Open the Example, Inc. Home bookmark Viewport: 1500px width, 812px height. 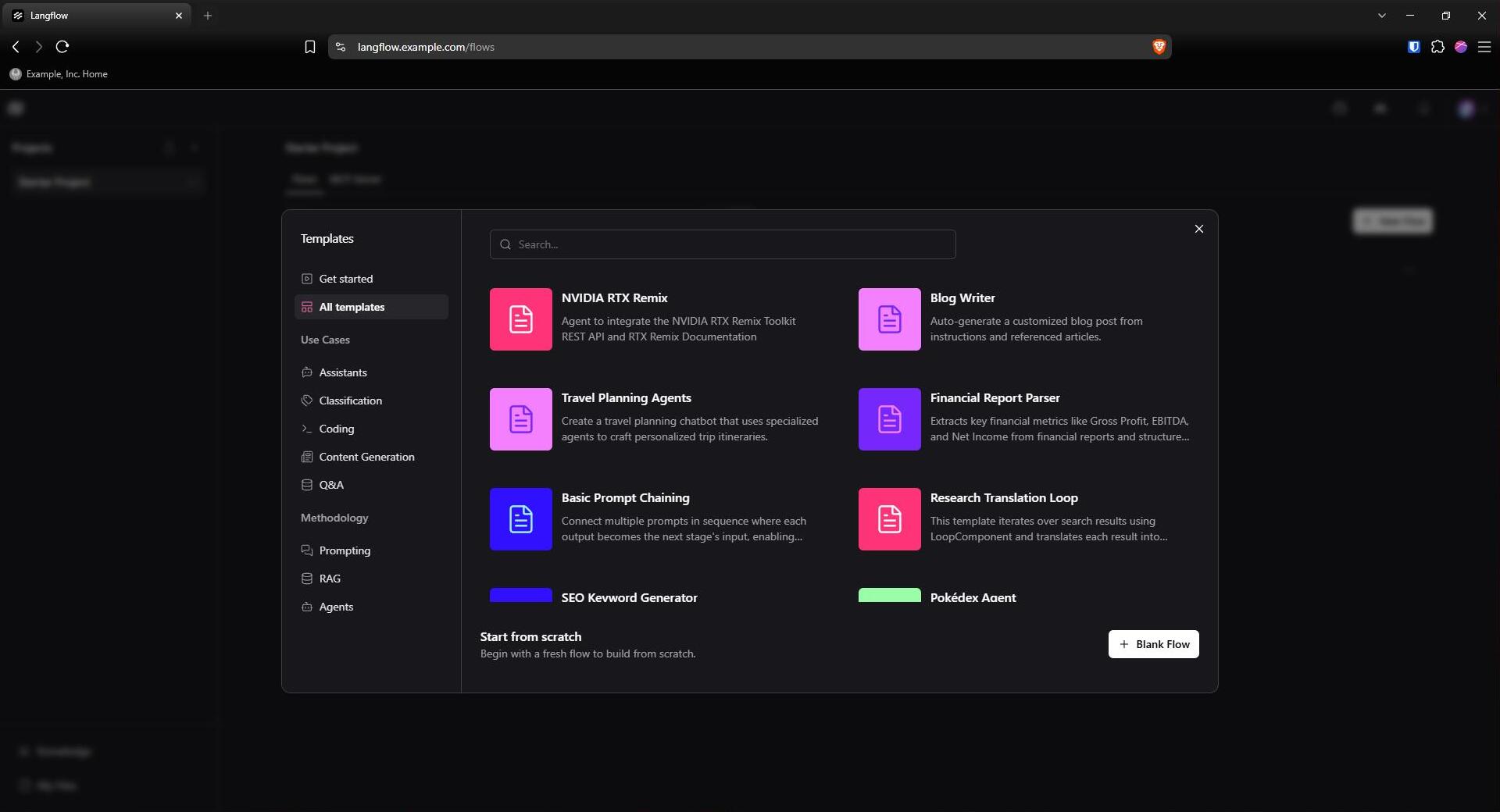(59, 74)
